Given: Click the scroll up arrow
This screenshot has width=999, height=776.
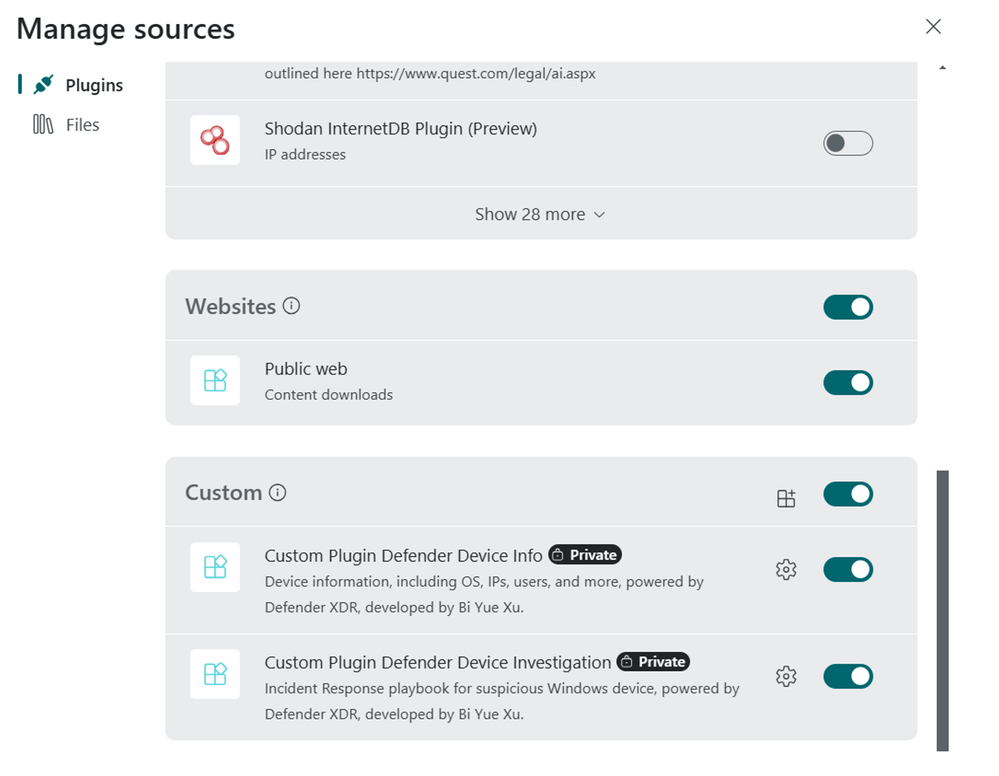Looking at the screenshot, I should pyautogui.click(x=942, y=68).
